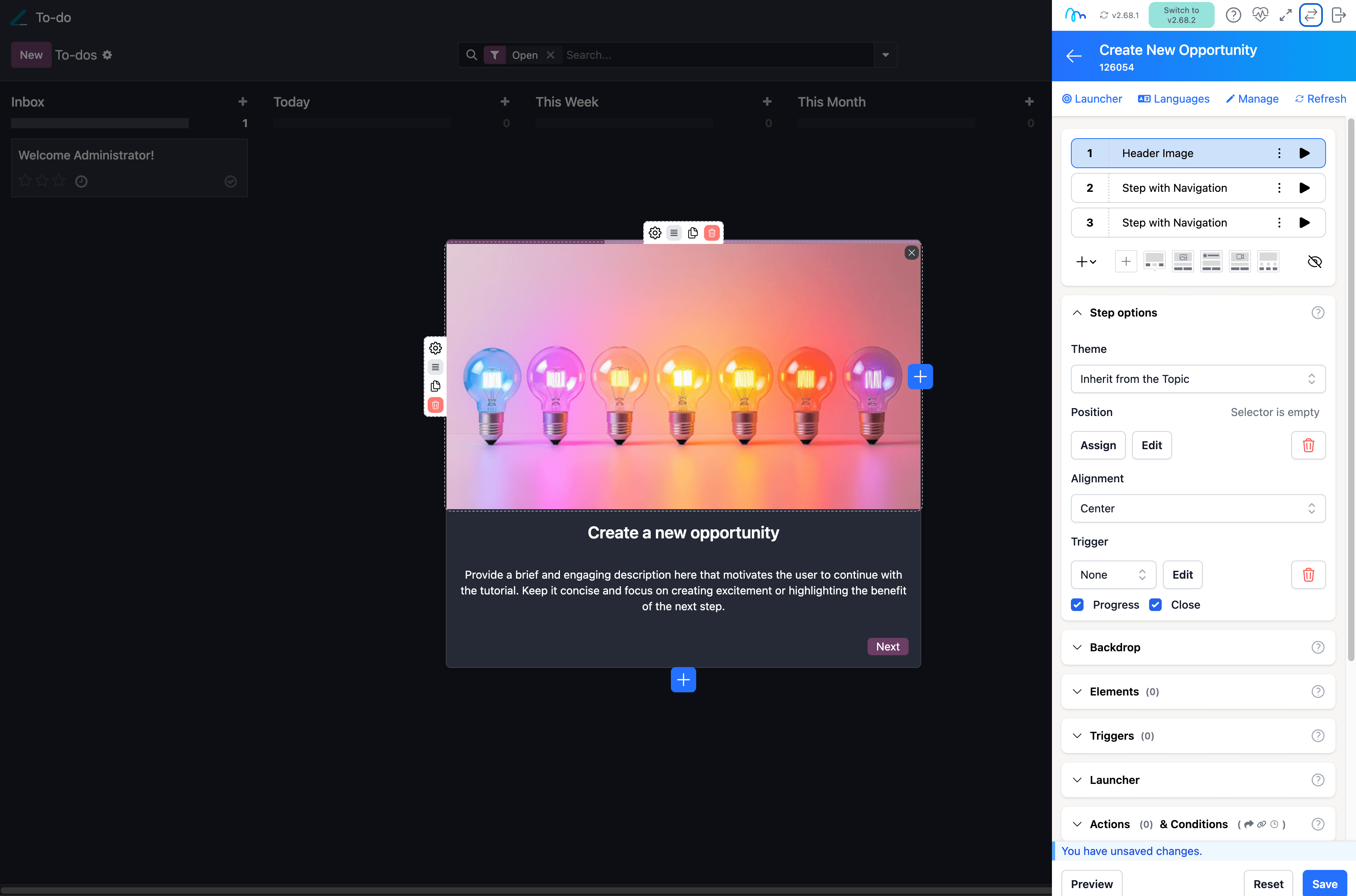Open the gear settings in the left side toolbar
Image resolution: width=1356 pixels, height=896 pixels.
coord(435,348)
